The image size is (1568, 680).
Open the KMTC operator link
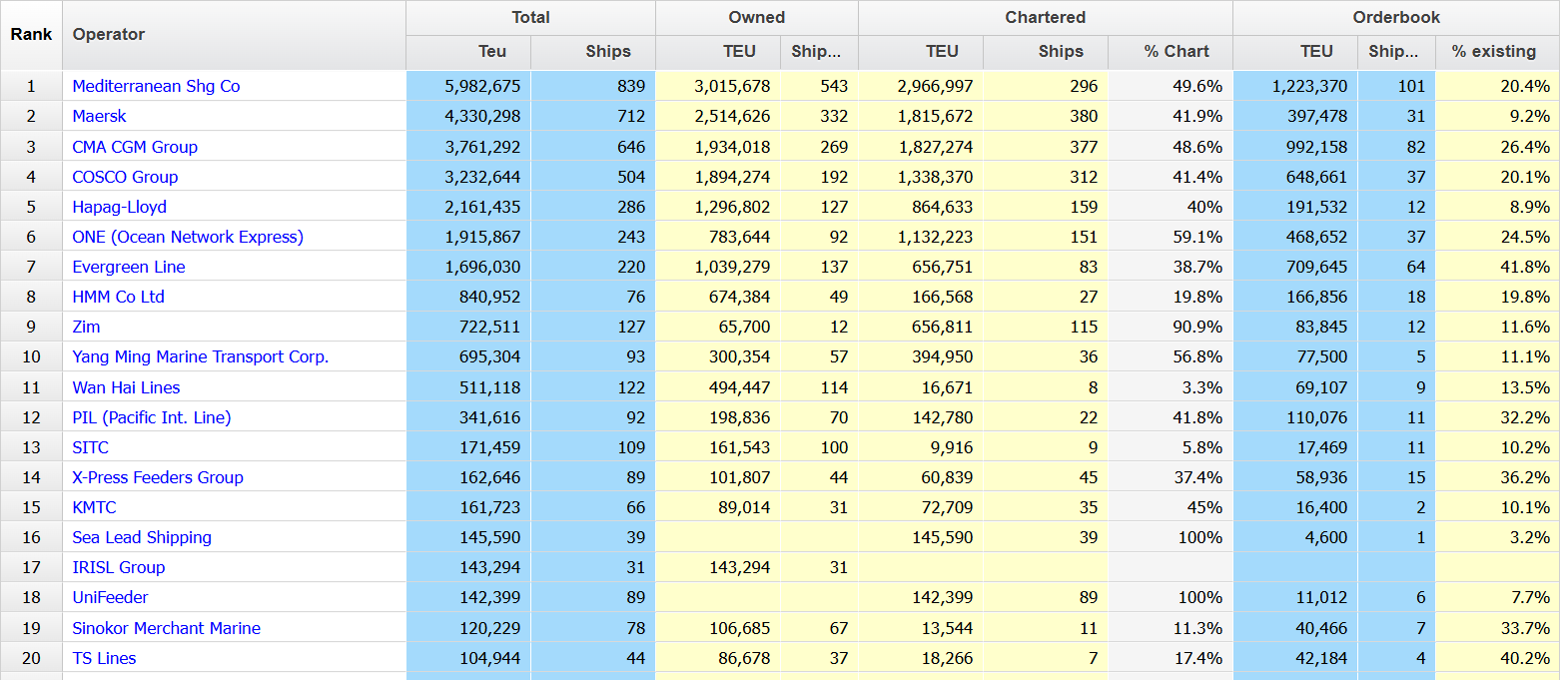coord(94,507)
